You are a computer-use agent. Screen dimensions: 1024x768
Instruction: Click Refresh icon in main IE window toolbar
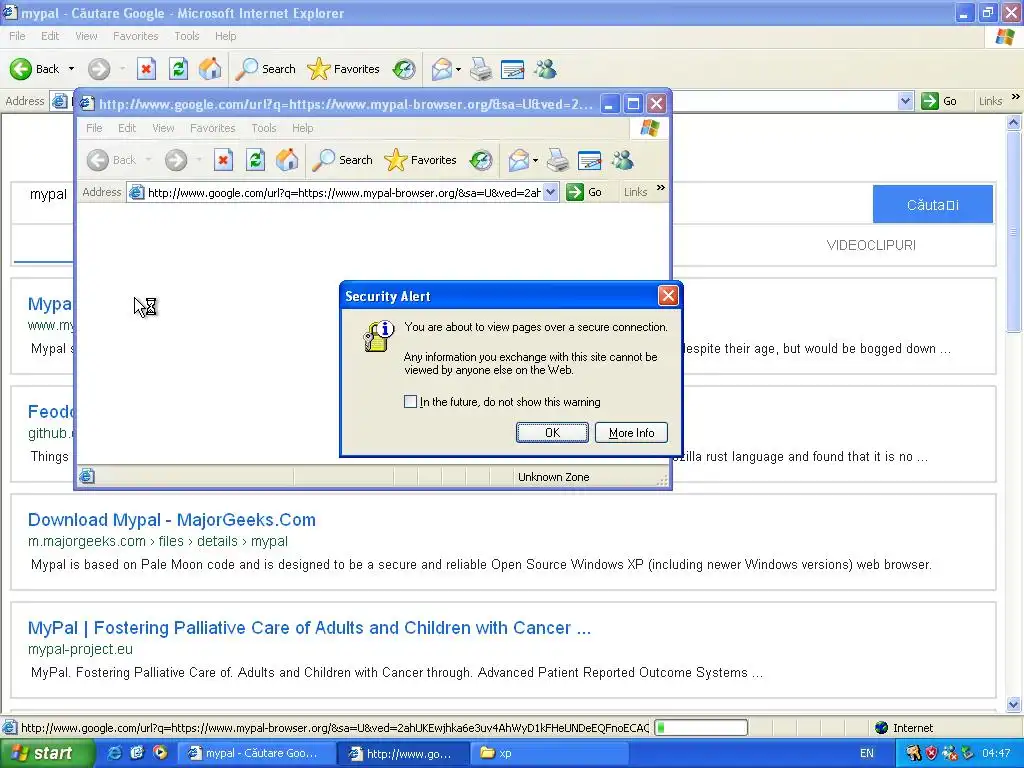coord(178,69)
